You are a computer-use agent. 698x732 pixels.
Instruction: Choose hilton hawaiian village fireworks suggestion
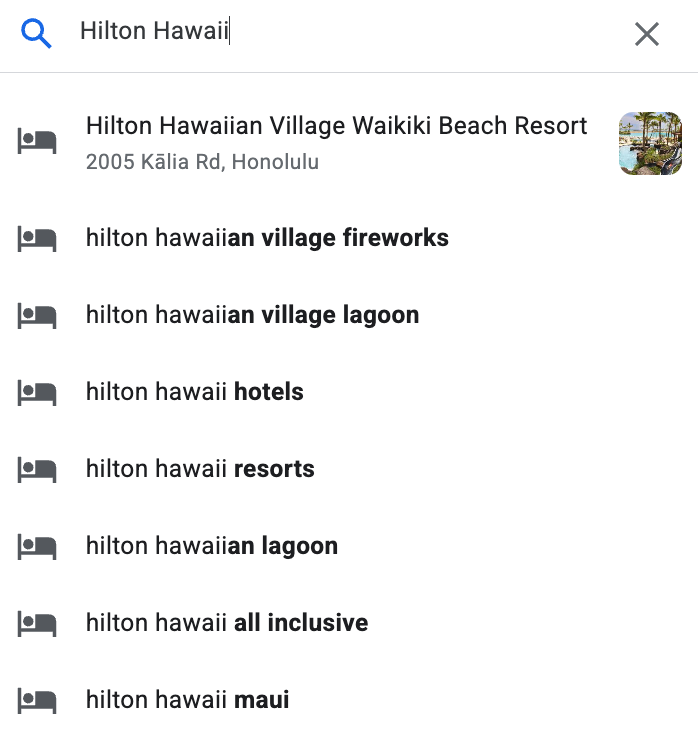(267, 238)
